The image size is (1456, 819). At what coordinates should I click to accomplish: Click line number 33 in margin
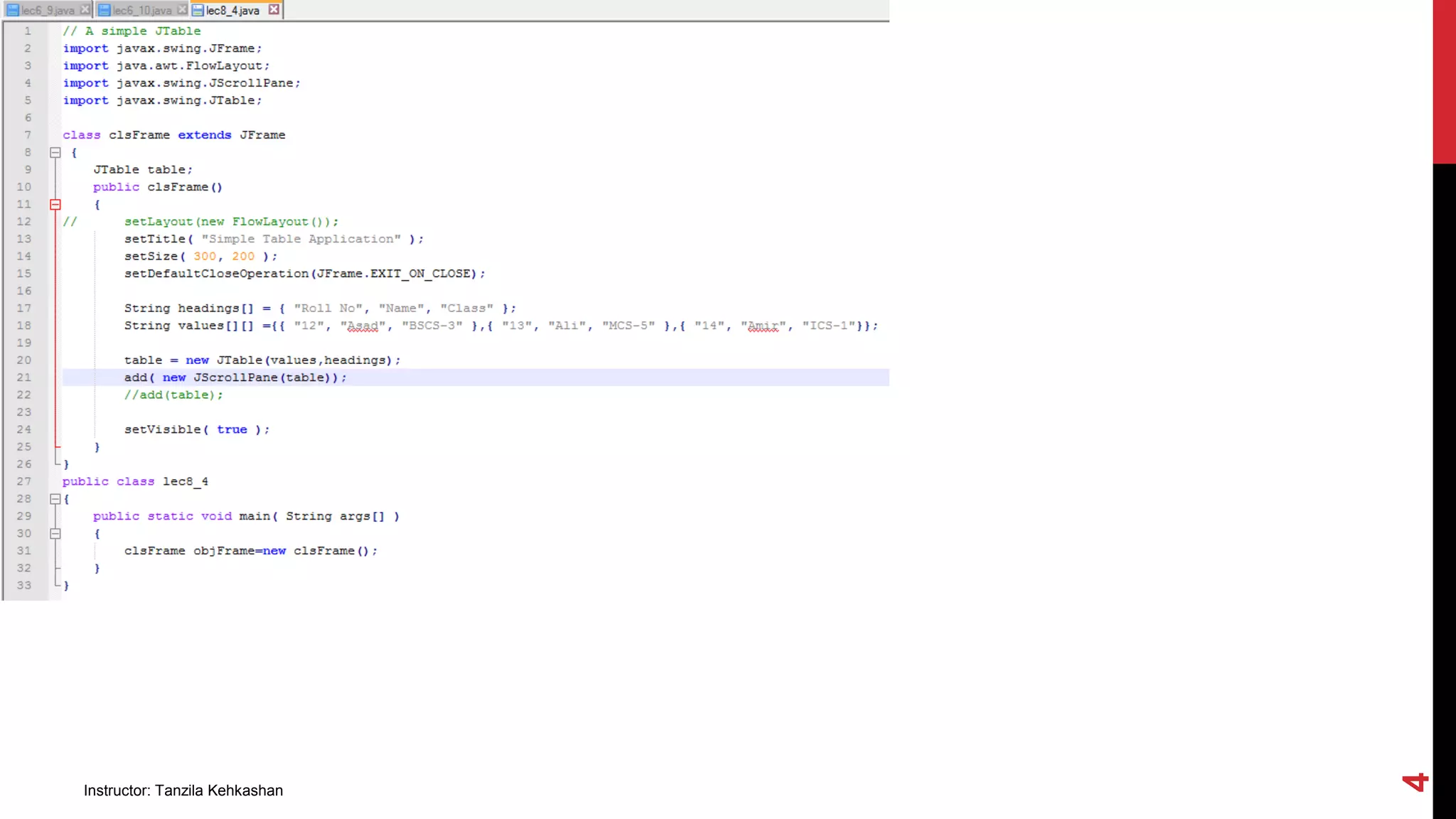point(24,586)
